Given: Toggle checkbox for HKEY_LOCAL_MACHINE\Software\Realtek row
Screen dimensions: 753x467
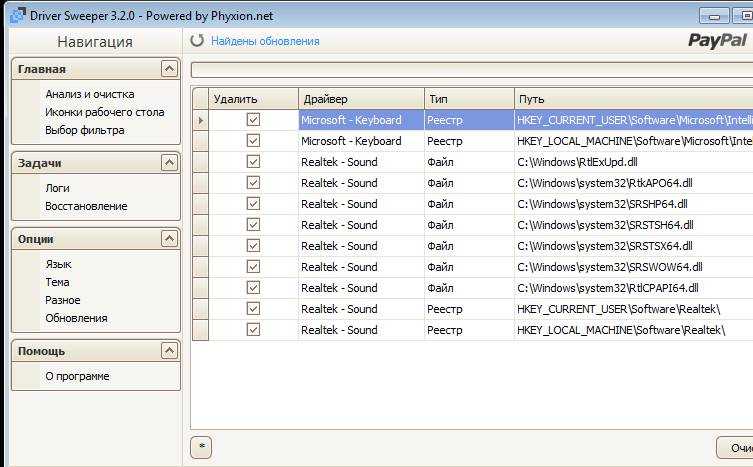Looking at the screenshot, I should [x=253, y=330].
